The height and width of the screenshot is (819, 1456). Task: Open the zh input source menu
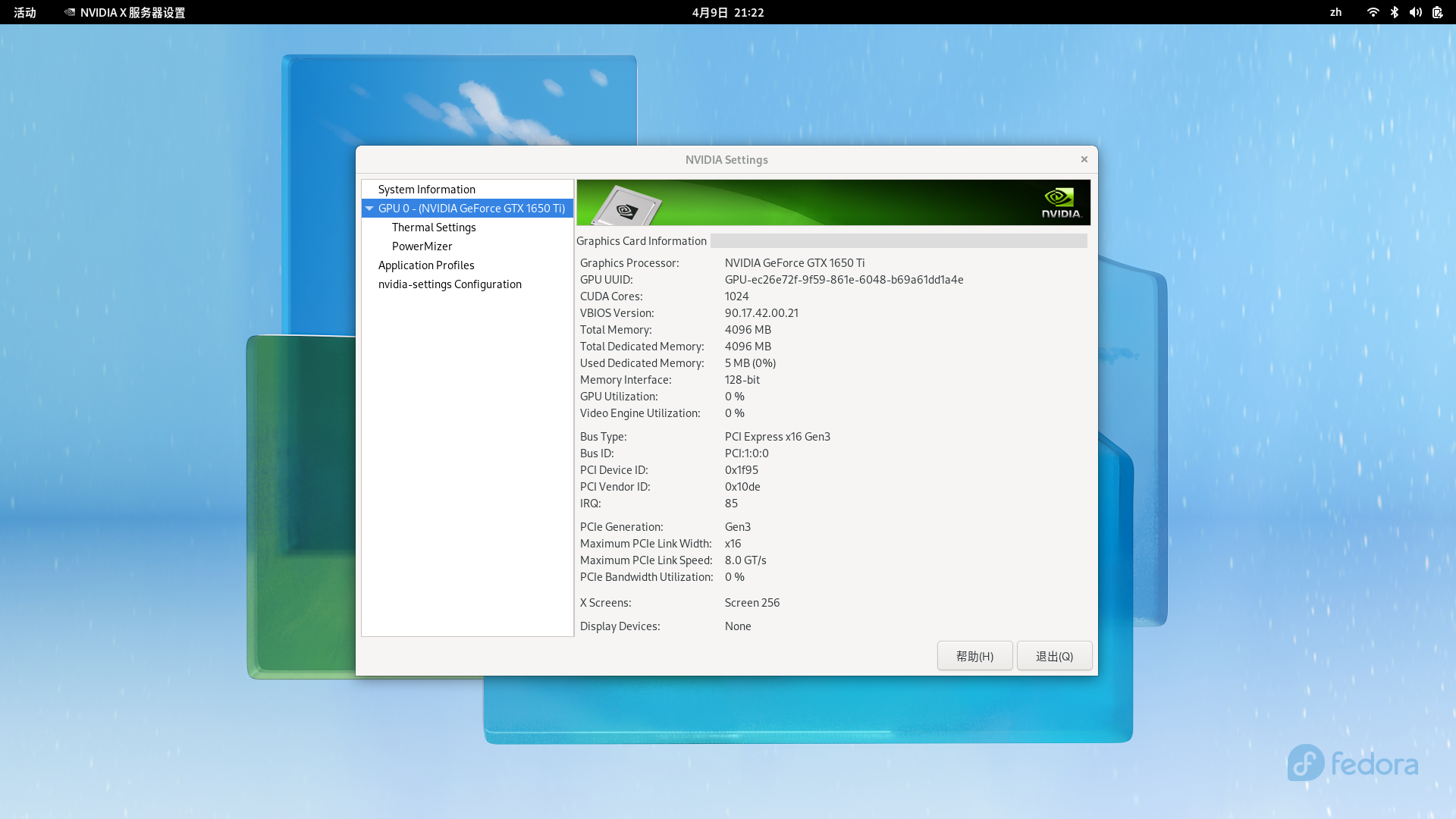(1335, 12)
